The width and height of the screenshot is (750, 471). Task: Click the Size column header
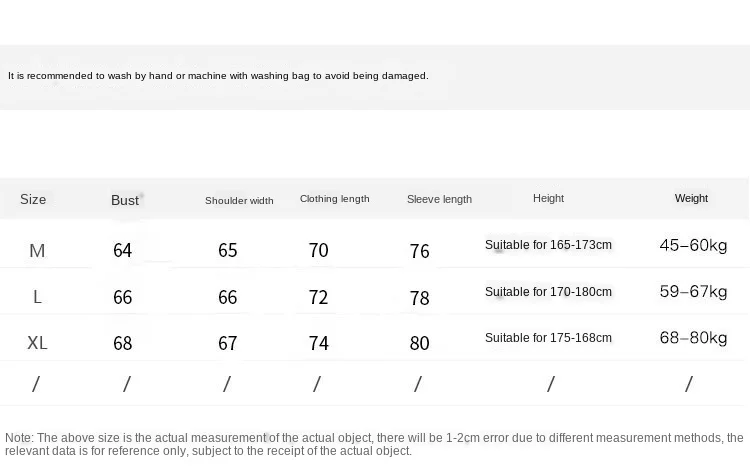click(x=33, y=199)
